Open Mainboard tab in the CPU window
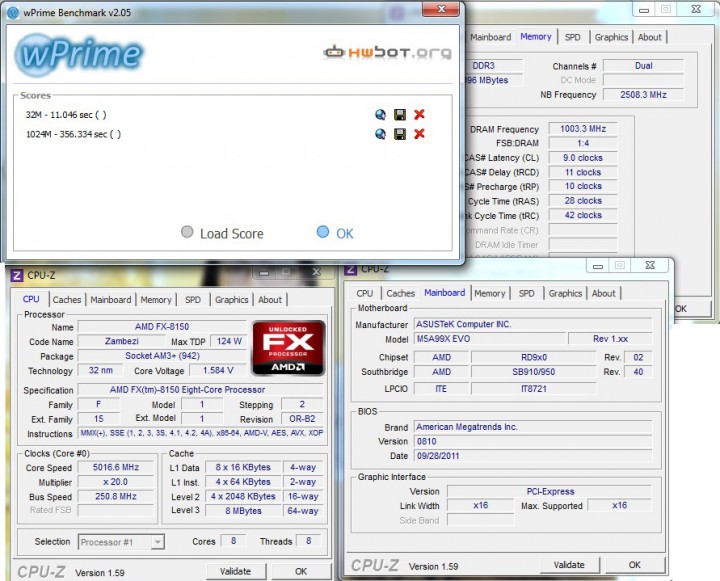720x581 pixels. pos(111,299)
